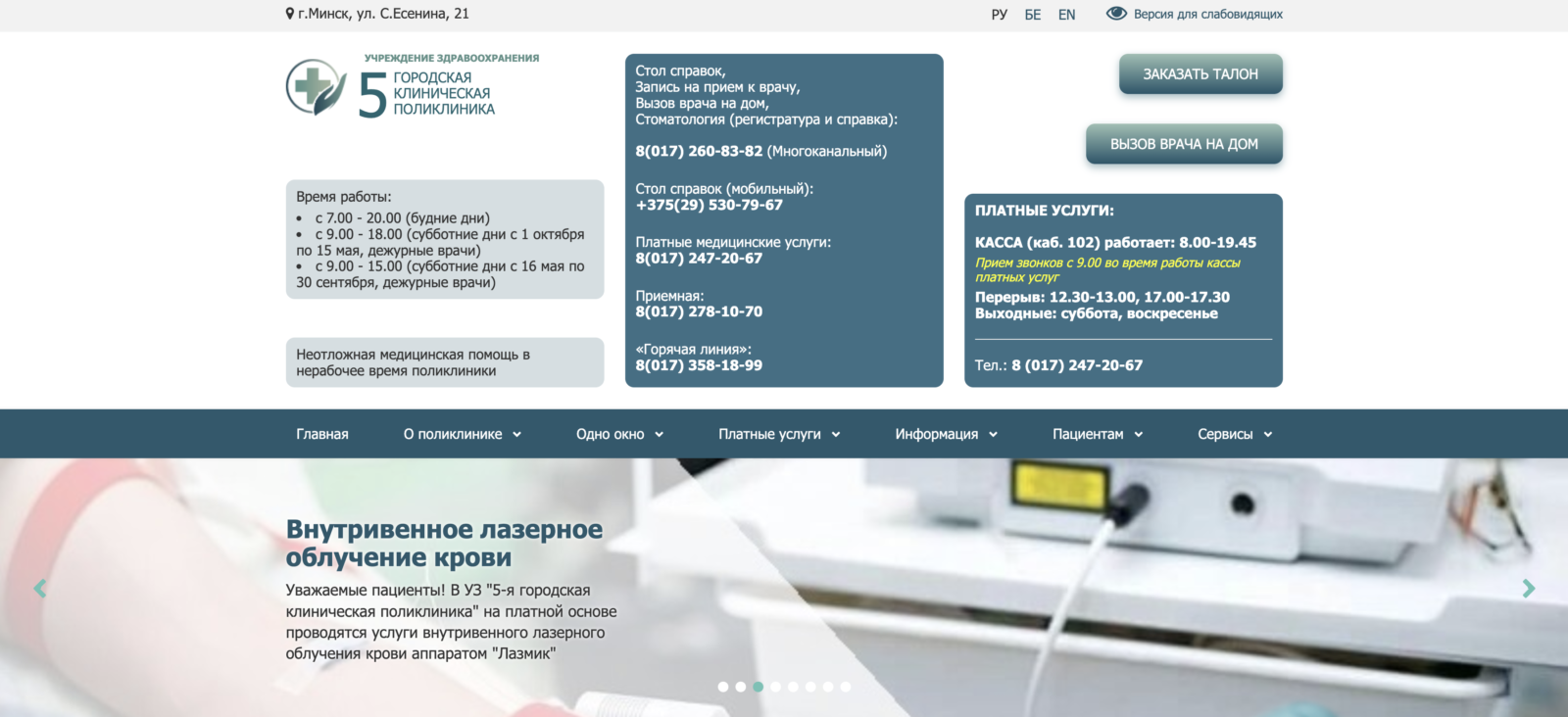Advance to the next slide with right arrow

[1528, 589]
